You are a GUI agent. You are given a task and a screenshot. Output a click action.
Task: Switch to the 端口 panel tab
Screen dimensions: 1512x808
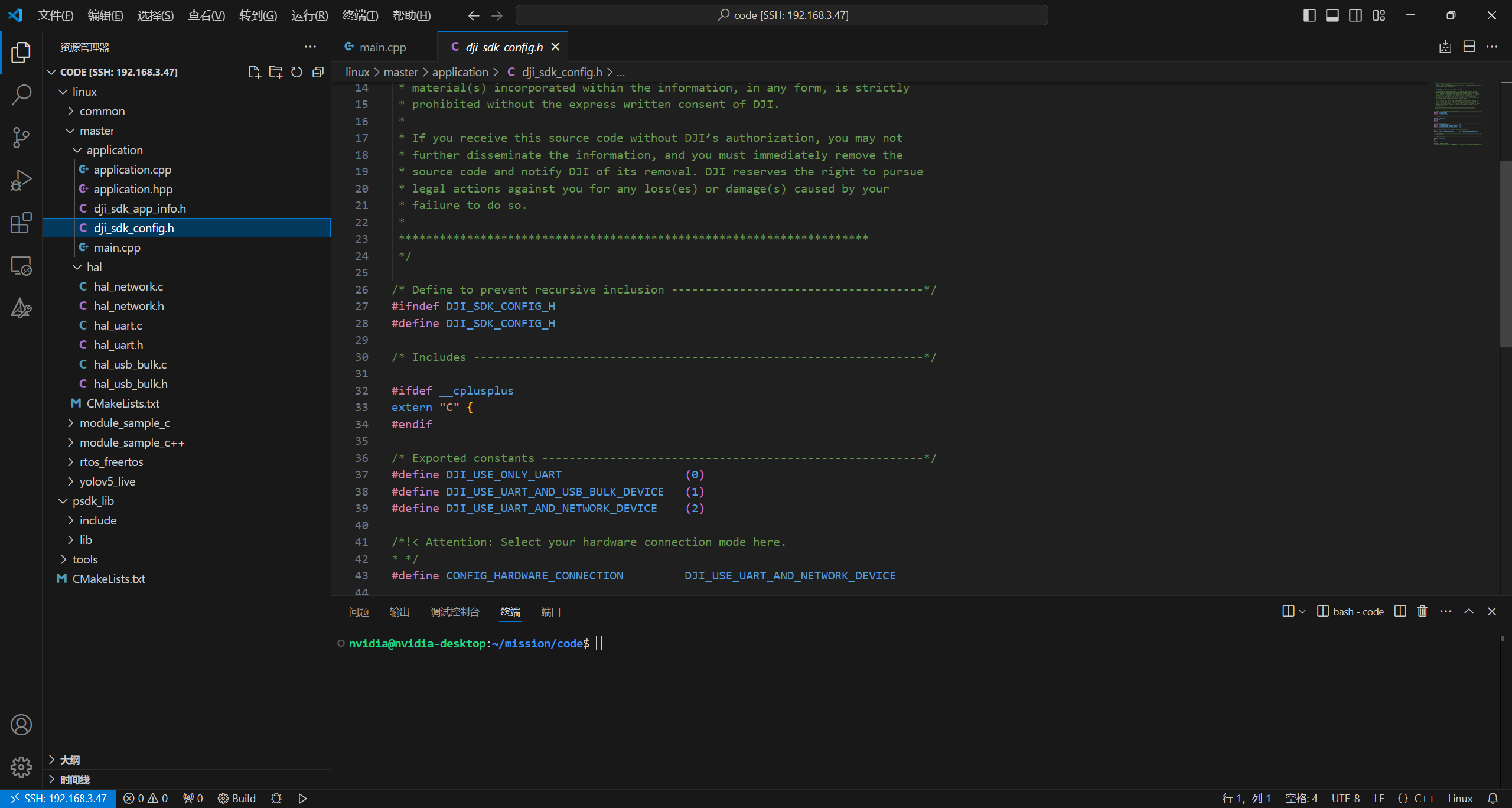550,612
